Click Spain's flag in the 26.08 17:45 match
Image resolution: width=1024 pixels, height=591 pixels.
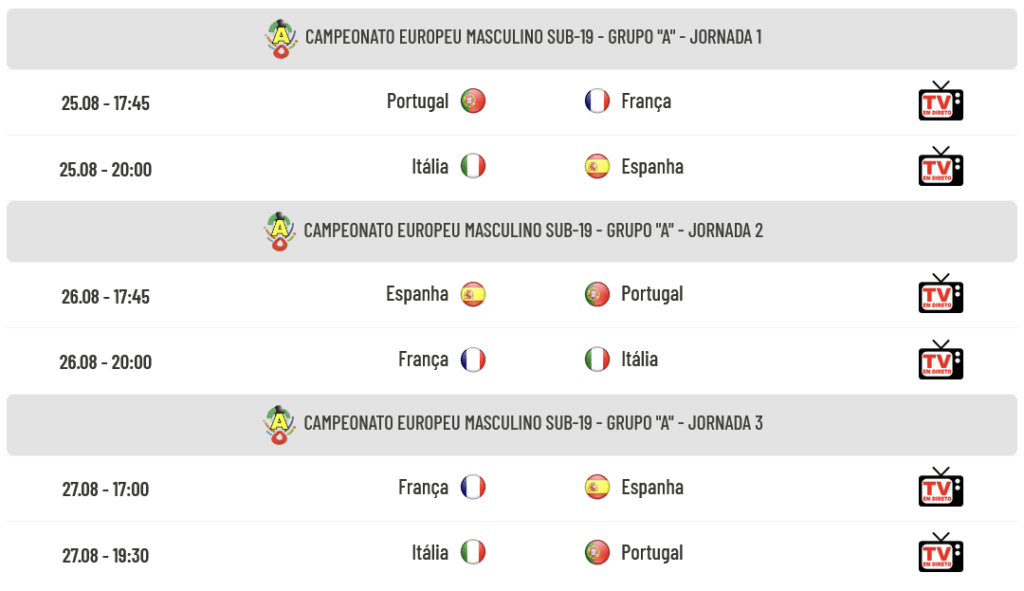473,294
